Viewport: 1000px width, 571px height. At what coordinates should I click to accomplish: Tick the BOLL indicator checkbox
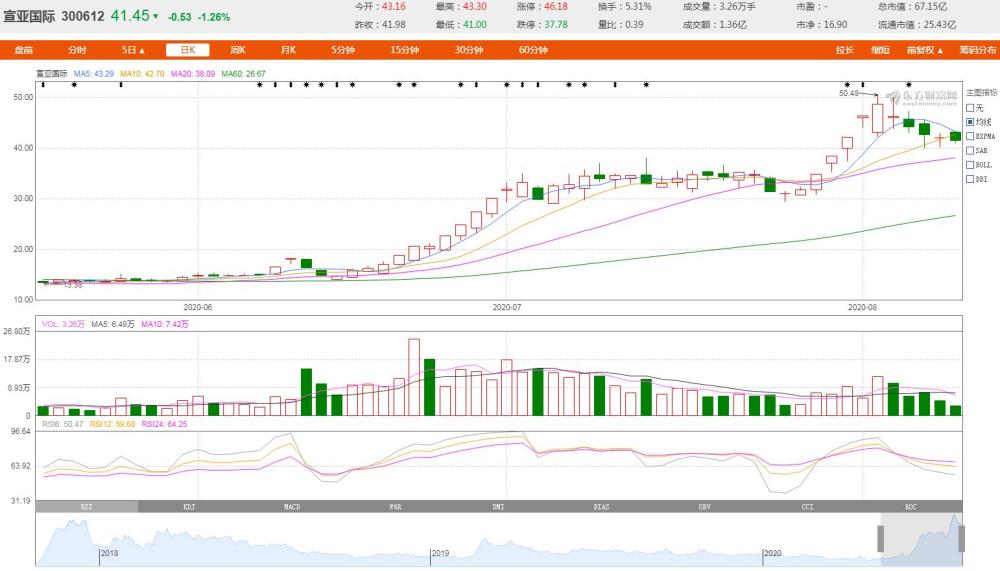click(970, 165)
